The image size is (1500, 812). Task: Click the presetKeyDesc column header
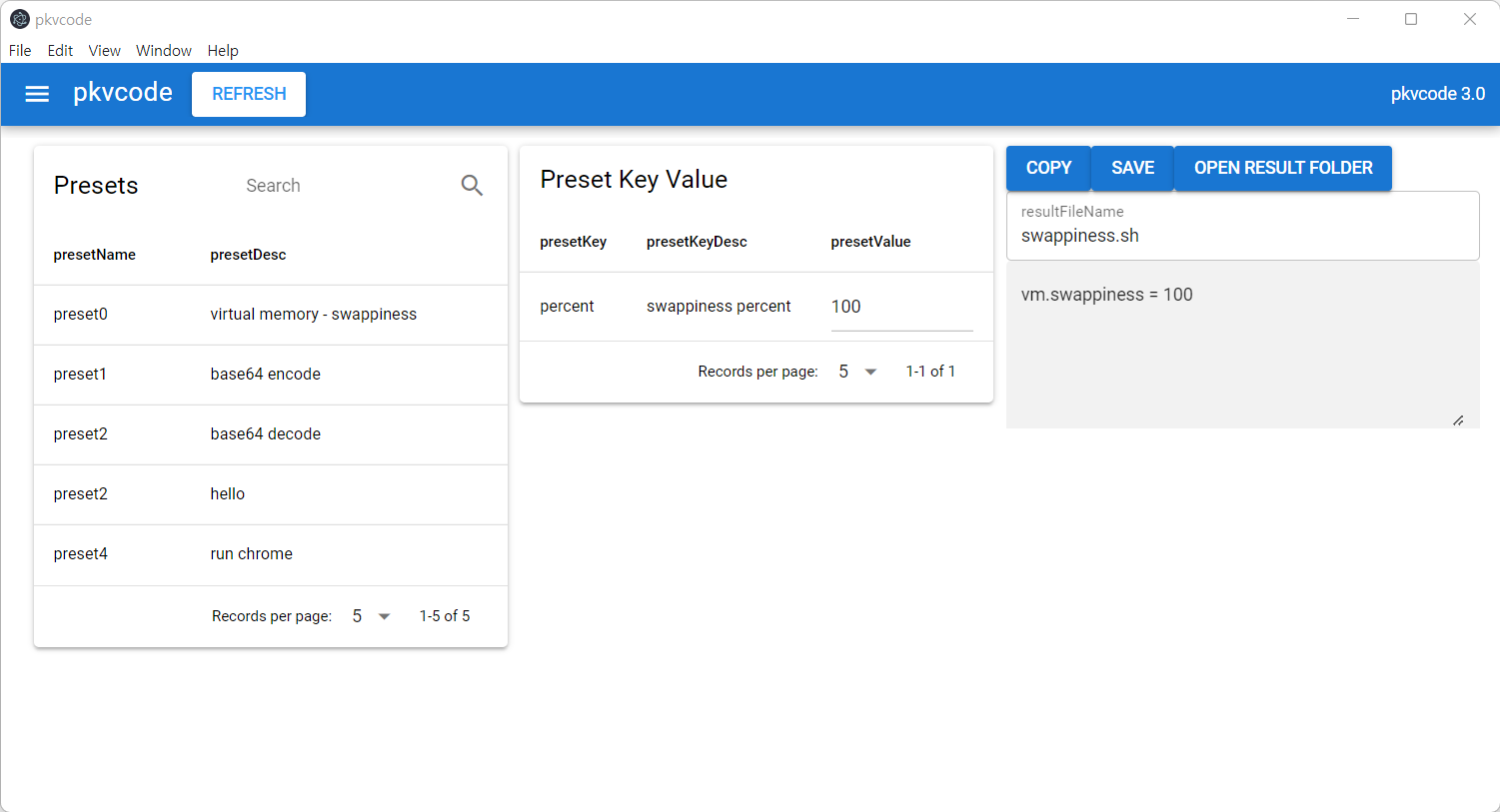coord(697,242)
